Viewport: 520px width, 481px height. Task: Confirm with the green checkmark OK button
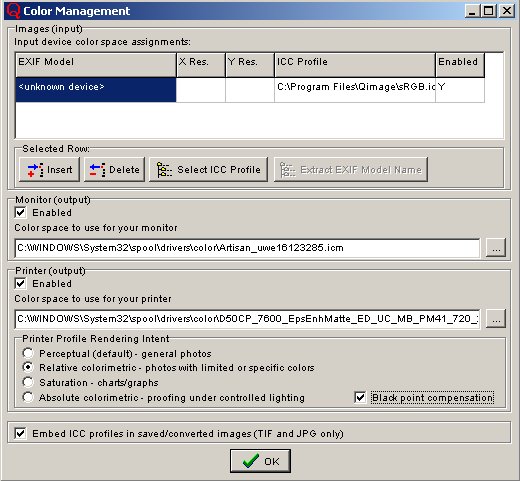pyautogui.click(x=260, y=461)
